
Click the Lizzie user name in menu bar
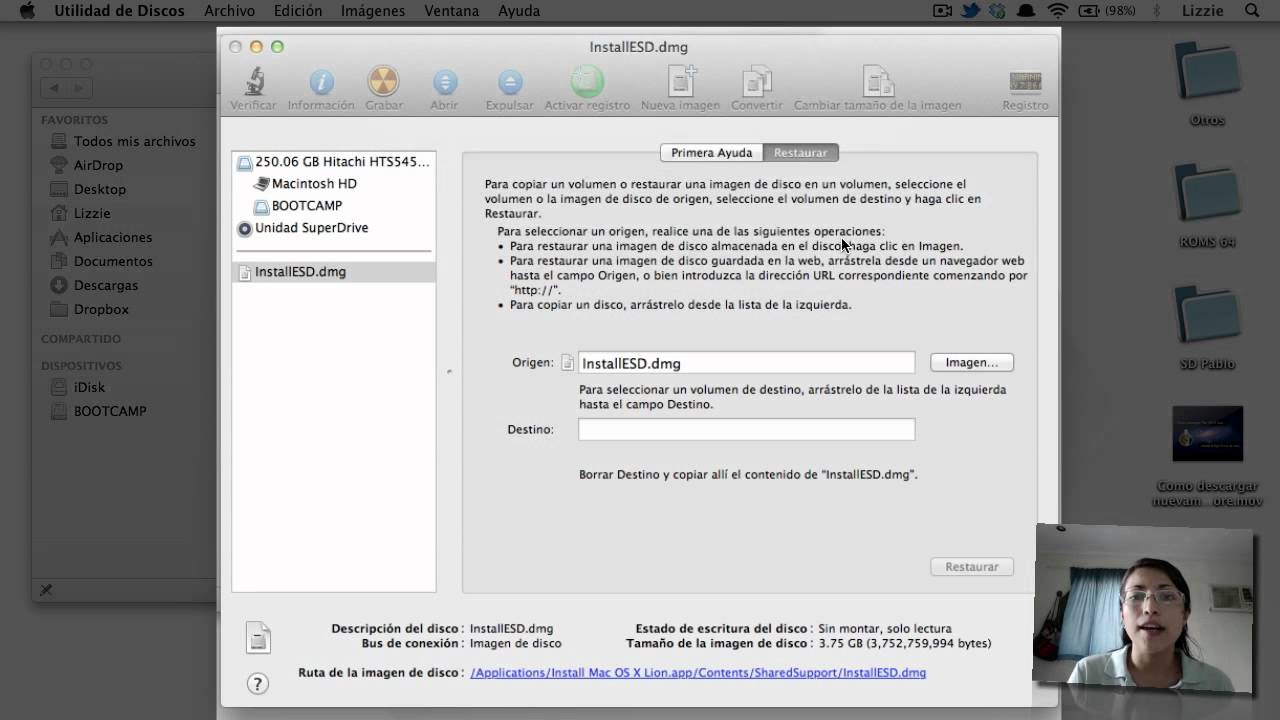[x=1202, y=11]
